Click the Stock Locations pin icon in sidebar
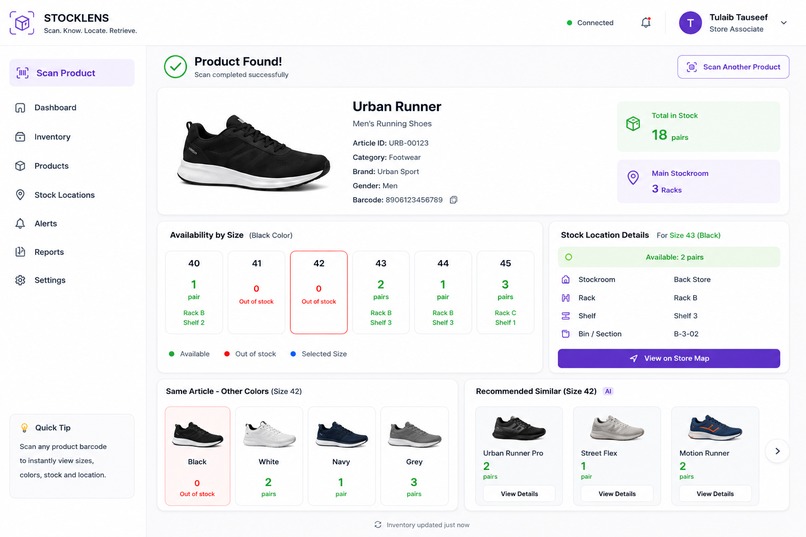Viewport: 806px width, 537px height. (x=20, y=195)
